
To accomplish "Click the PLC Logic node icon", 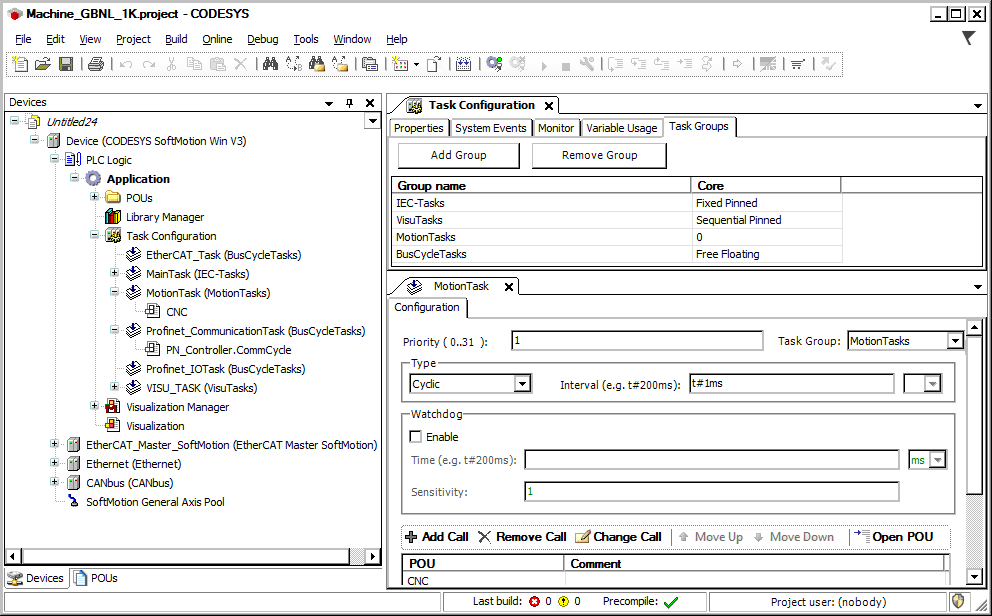I will point(73,160).
